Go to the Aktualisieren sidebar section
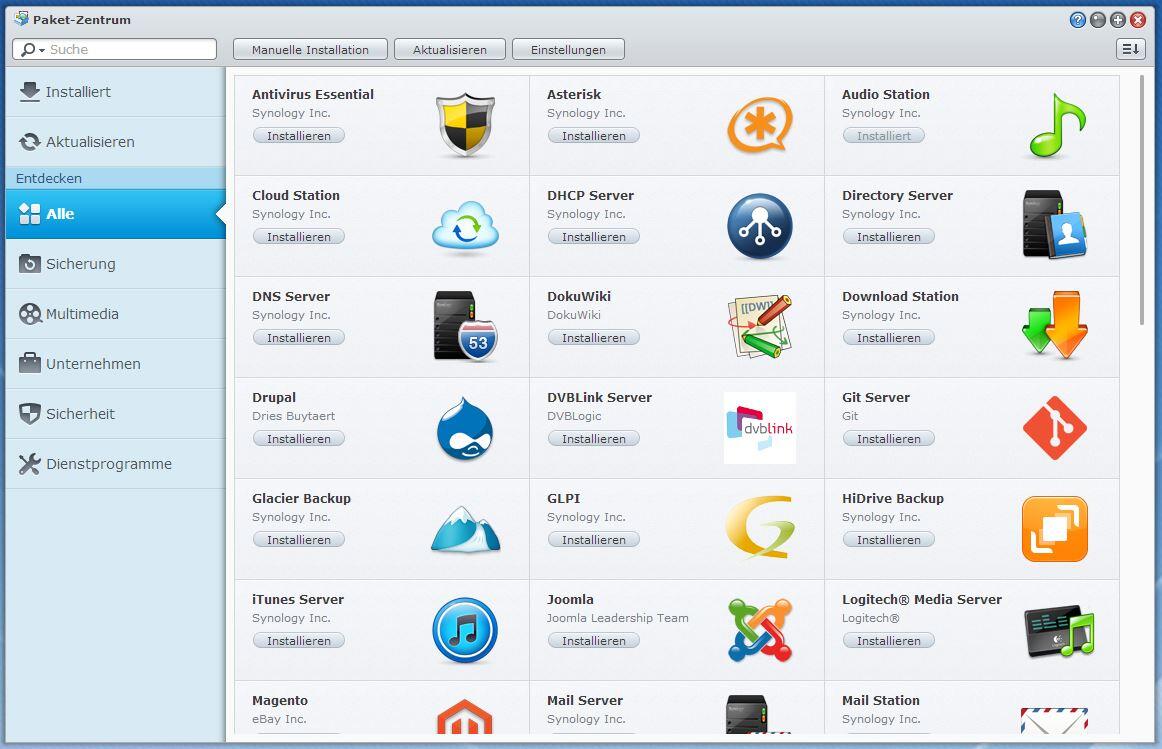Viewport: 1162px width, 749px height. (116, 142)
